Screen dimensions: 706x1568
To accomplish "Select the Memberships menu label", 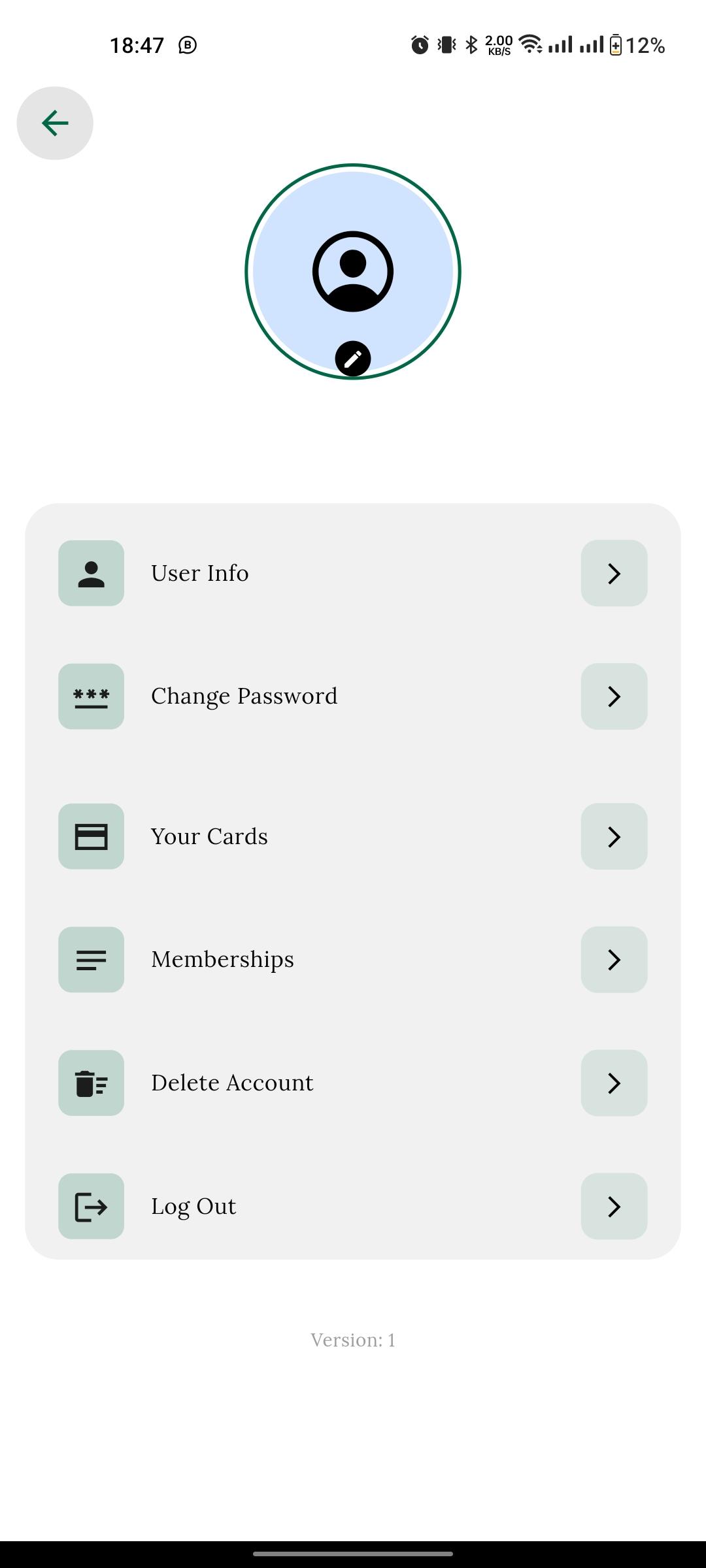I will pos(223,960).
